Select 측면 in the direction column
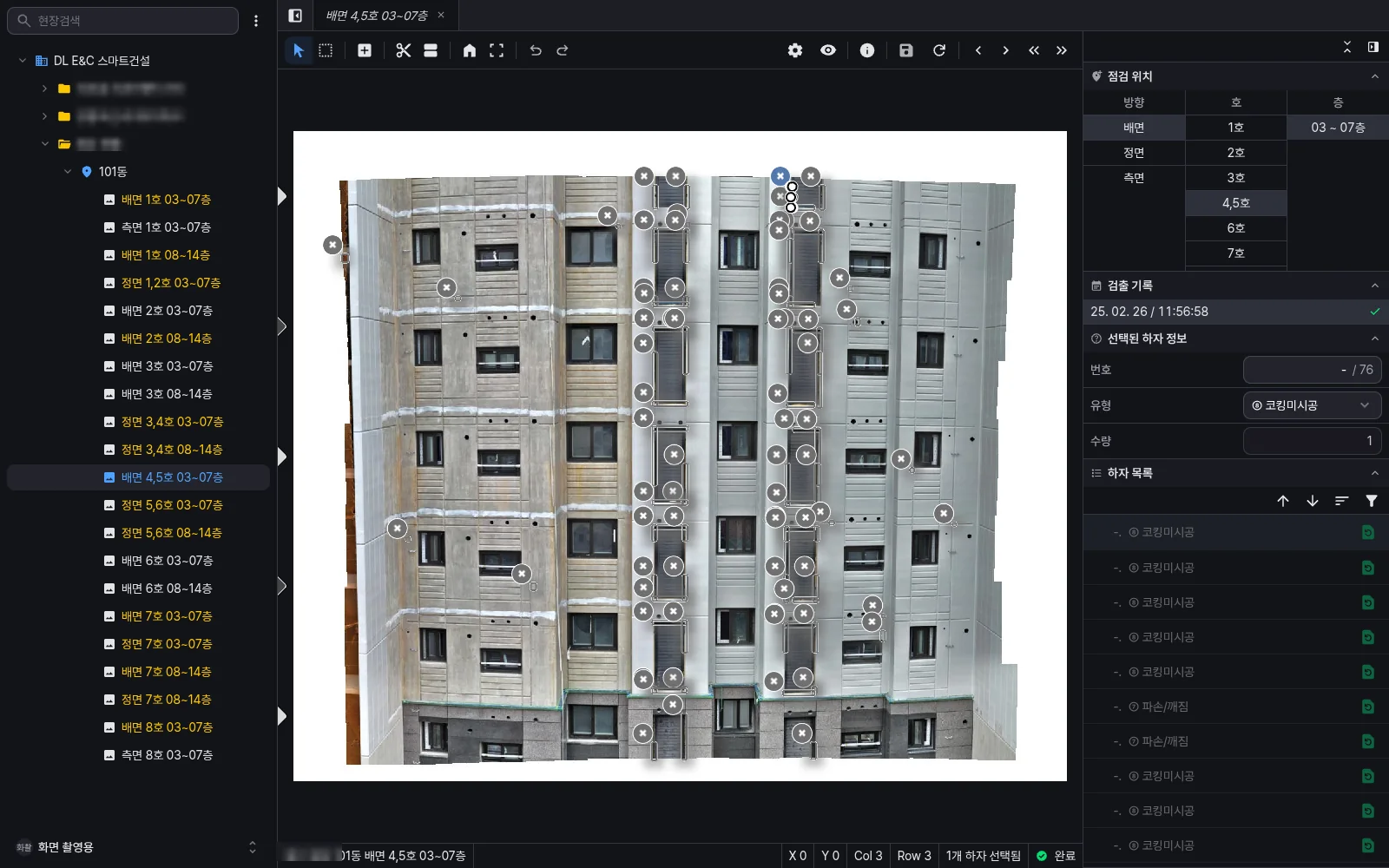This screenshot has width=1389, height=868. [1134, 178]
